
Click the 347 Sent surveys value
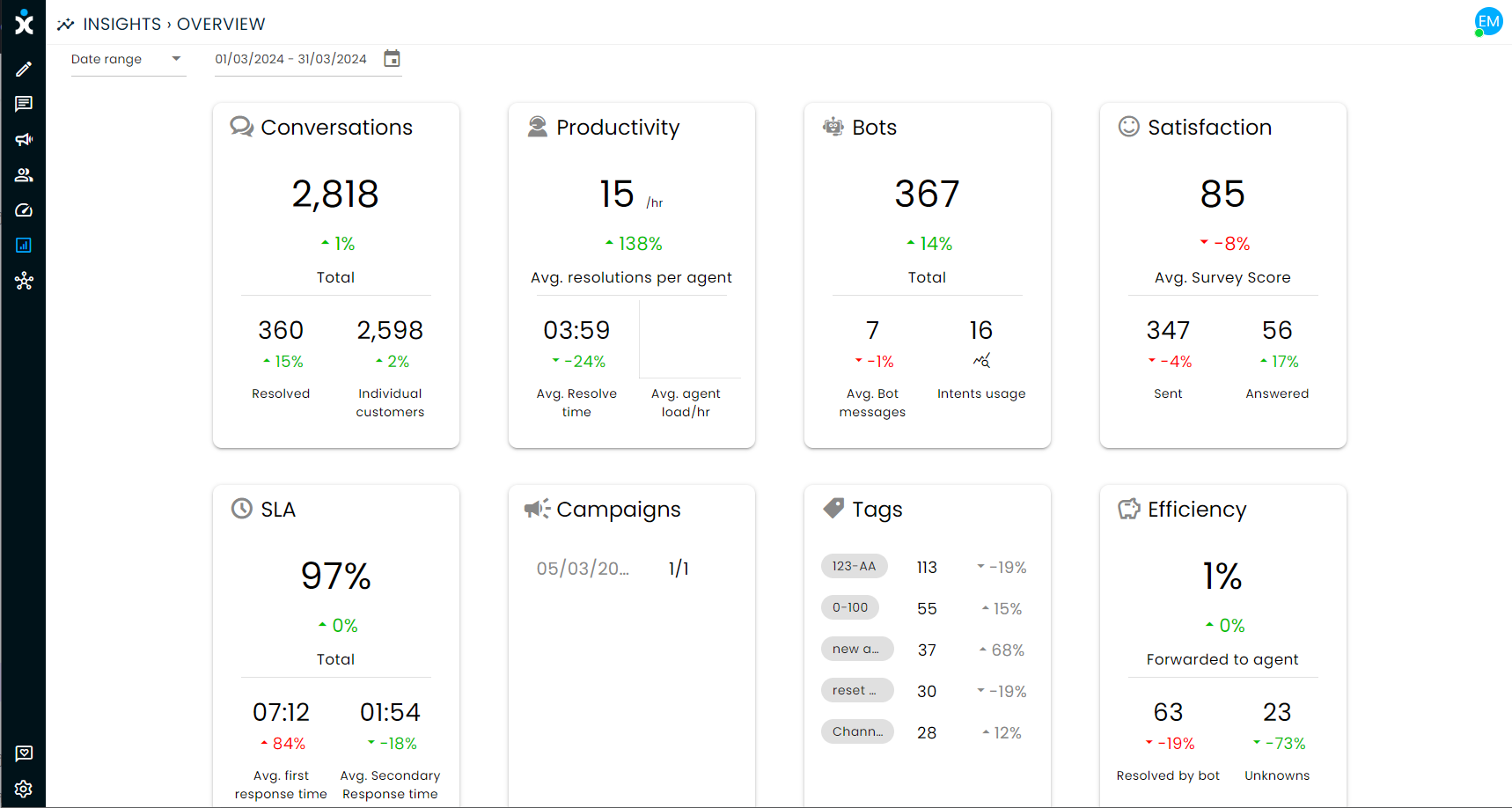pos(1168,330)
